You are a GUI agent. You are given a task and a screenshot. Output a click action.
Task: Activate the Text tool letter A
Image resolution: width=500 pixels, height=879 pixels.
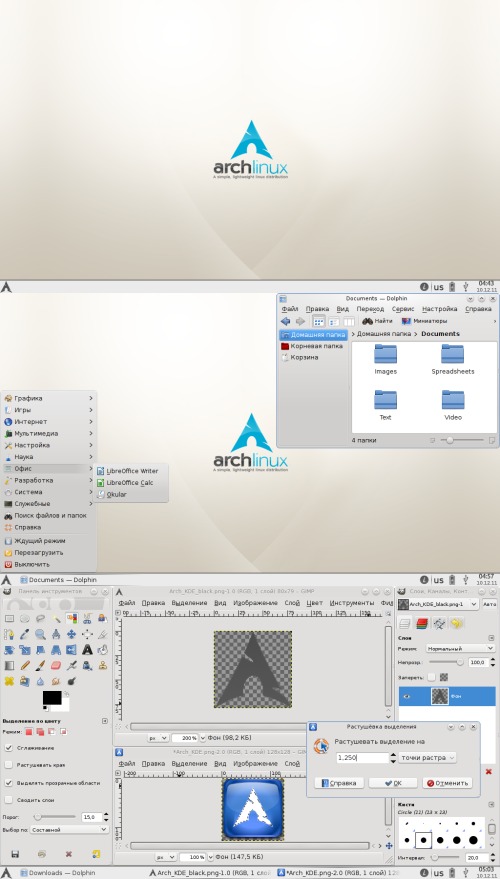(x=87, y=650)
